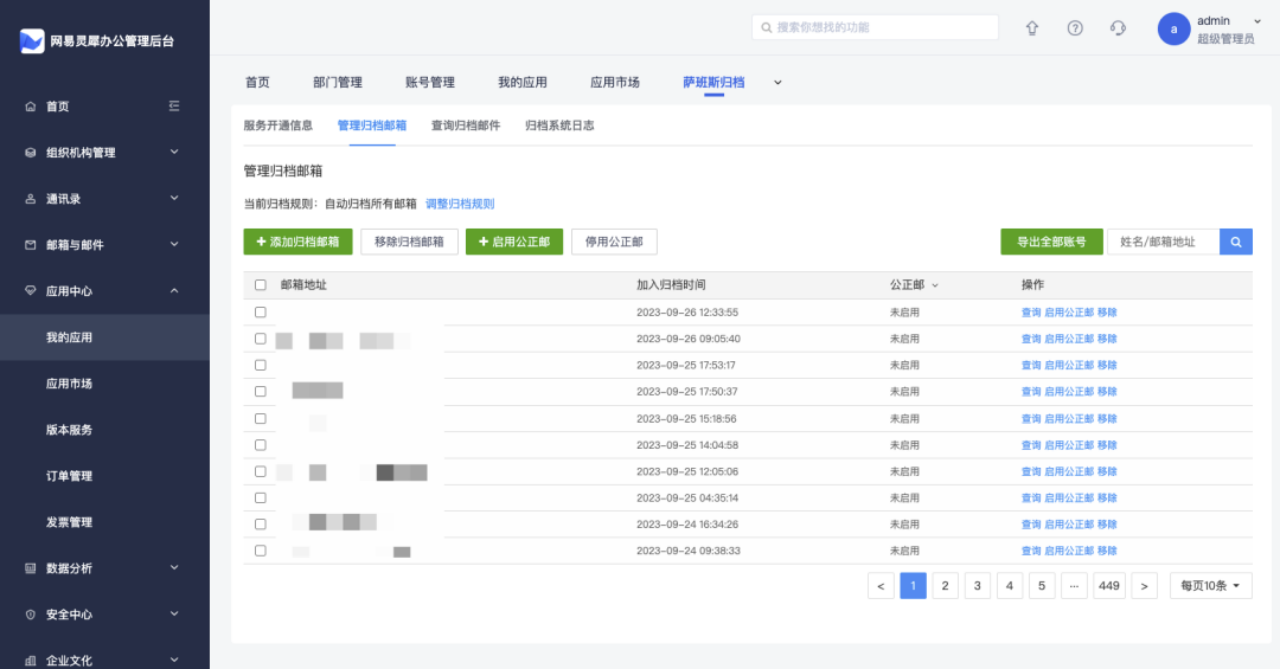Open the 每页10条 page size dropdown

pos(1210,586)
